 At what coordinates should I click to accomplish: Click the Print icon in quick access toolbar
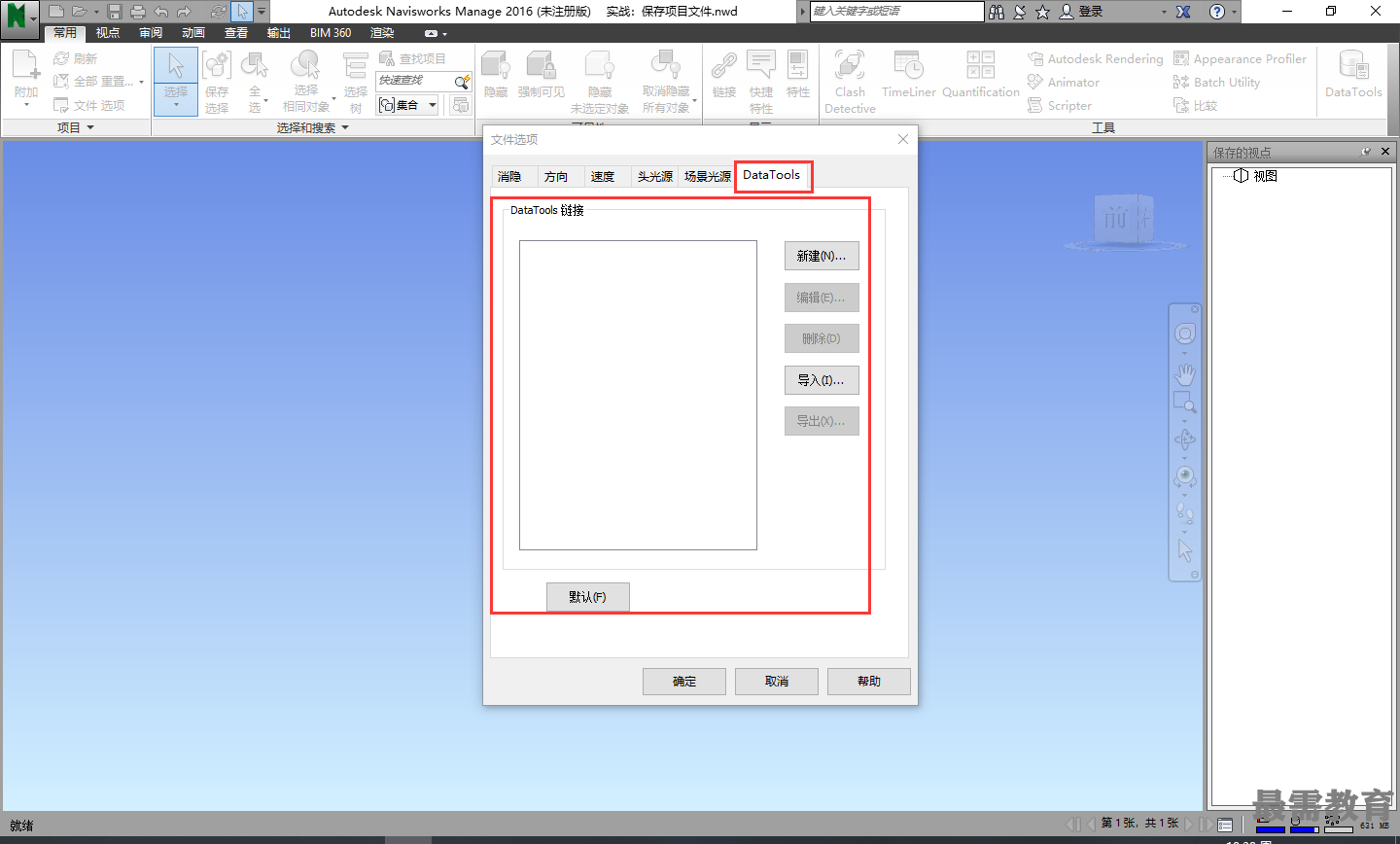[137, 12]
